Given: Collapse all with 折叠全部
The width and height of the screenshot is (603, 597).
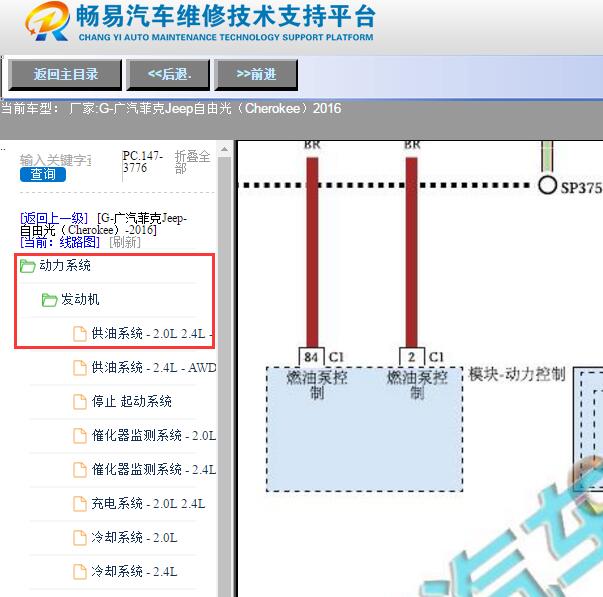Looking at the screenshot, I should tap(192, 162).
